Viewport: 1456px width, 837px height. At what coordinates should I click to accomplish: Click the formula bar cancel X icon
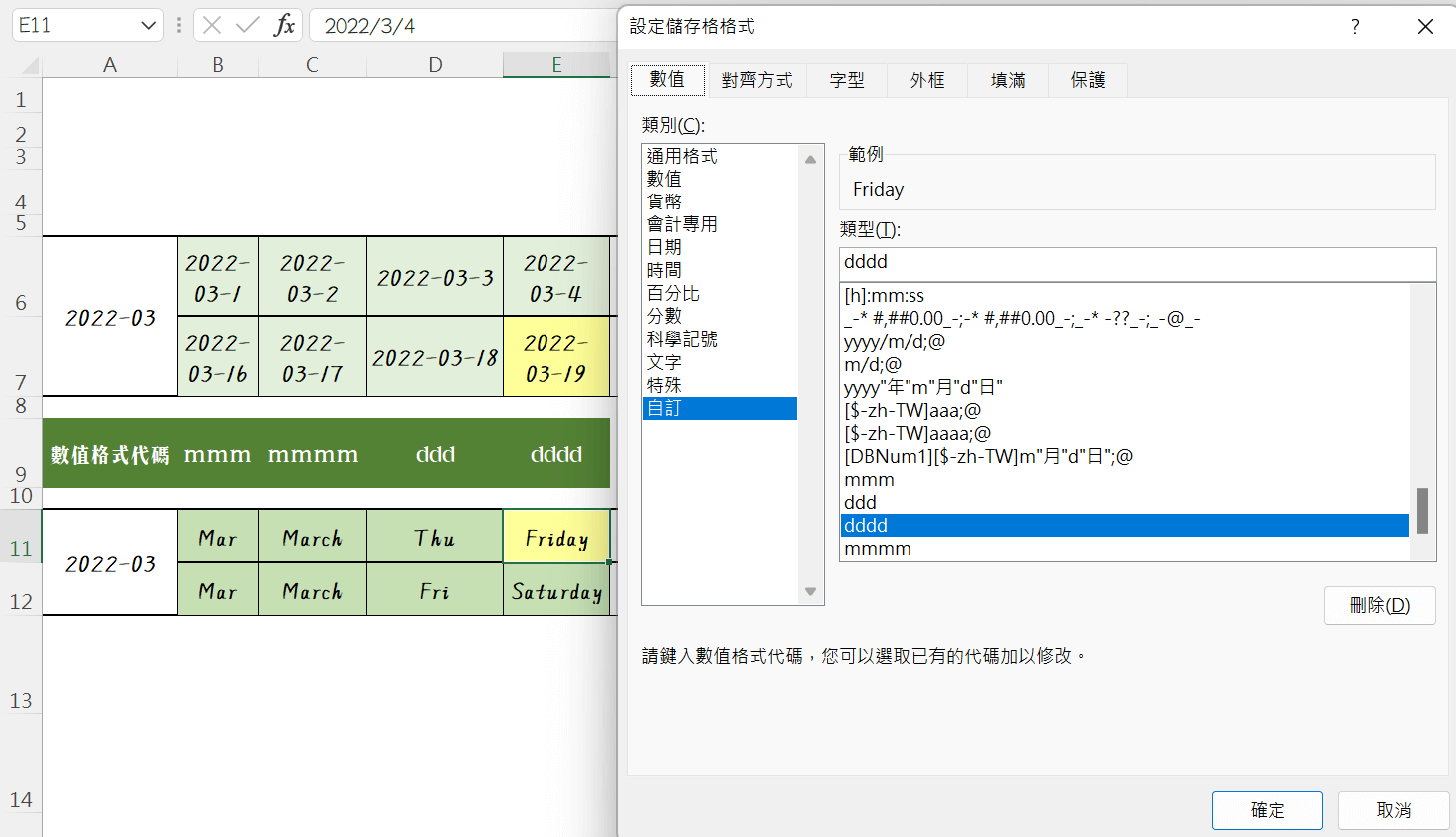212,25
